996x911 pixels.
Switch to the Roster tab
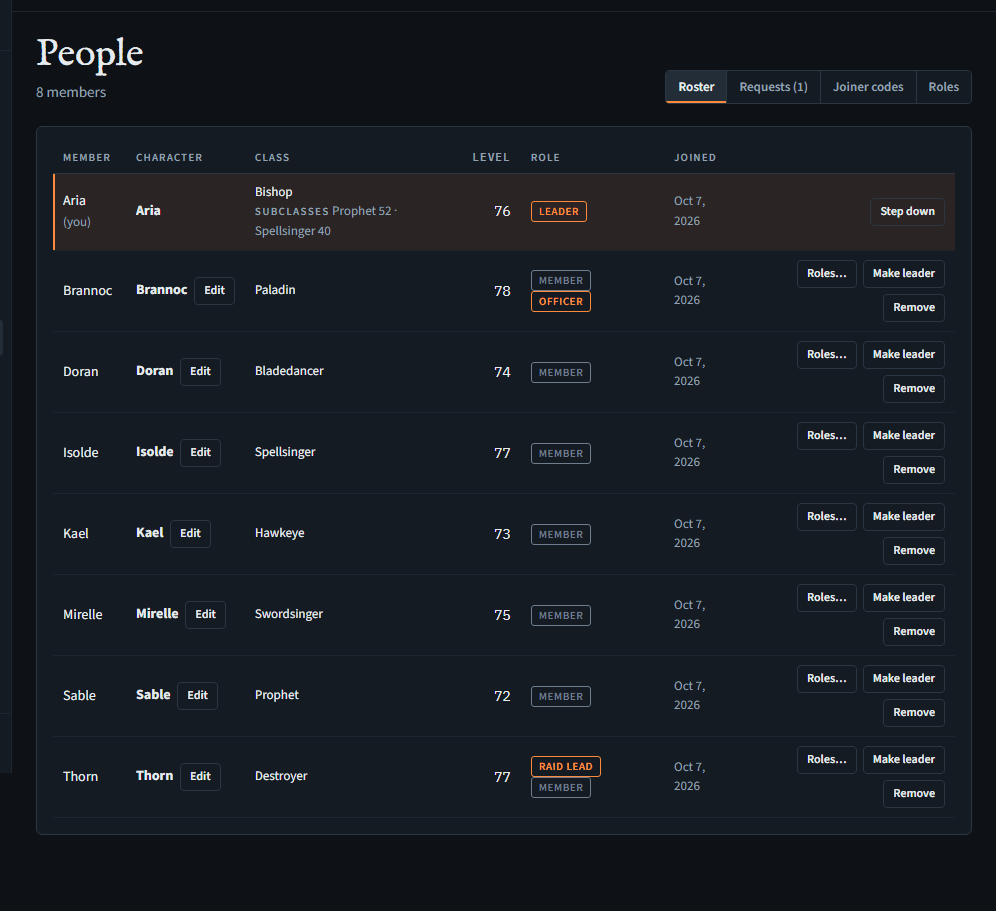point(696,87)
